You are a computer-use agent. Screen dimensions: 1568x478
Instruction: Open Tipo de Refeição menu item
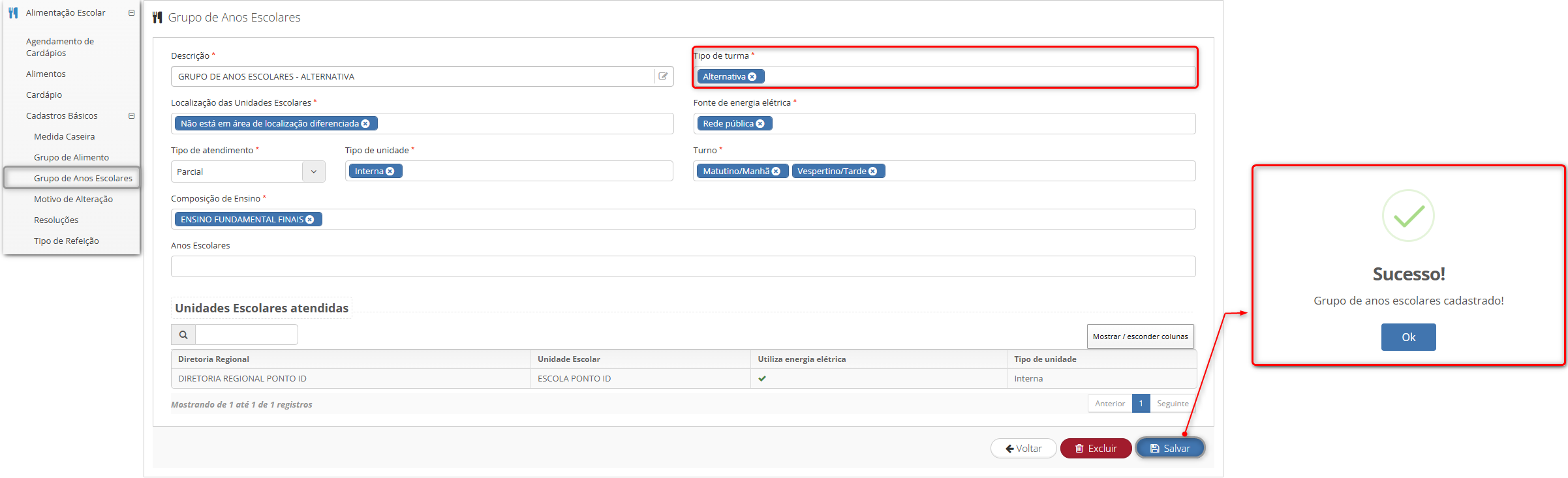[x=67, y=241]
